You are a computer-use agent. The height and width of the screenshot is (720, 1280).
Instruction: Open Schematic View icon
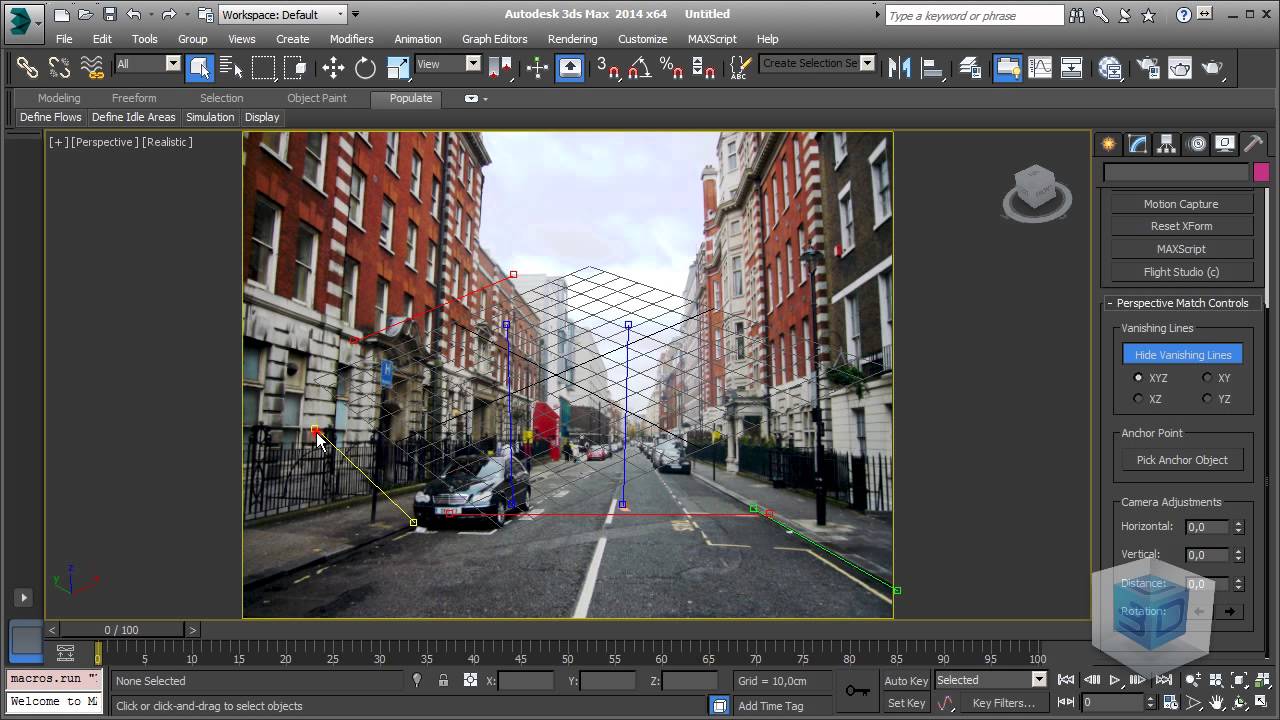[x=1072, y=67]
